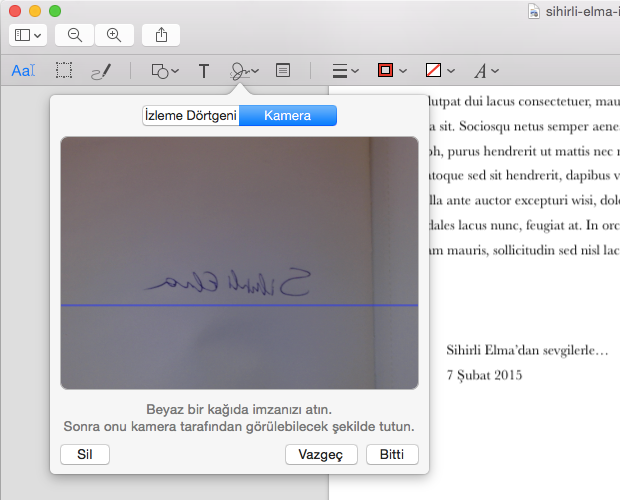Open the Share toolbar button

pyautogui.click(x=162, y=35)
